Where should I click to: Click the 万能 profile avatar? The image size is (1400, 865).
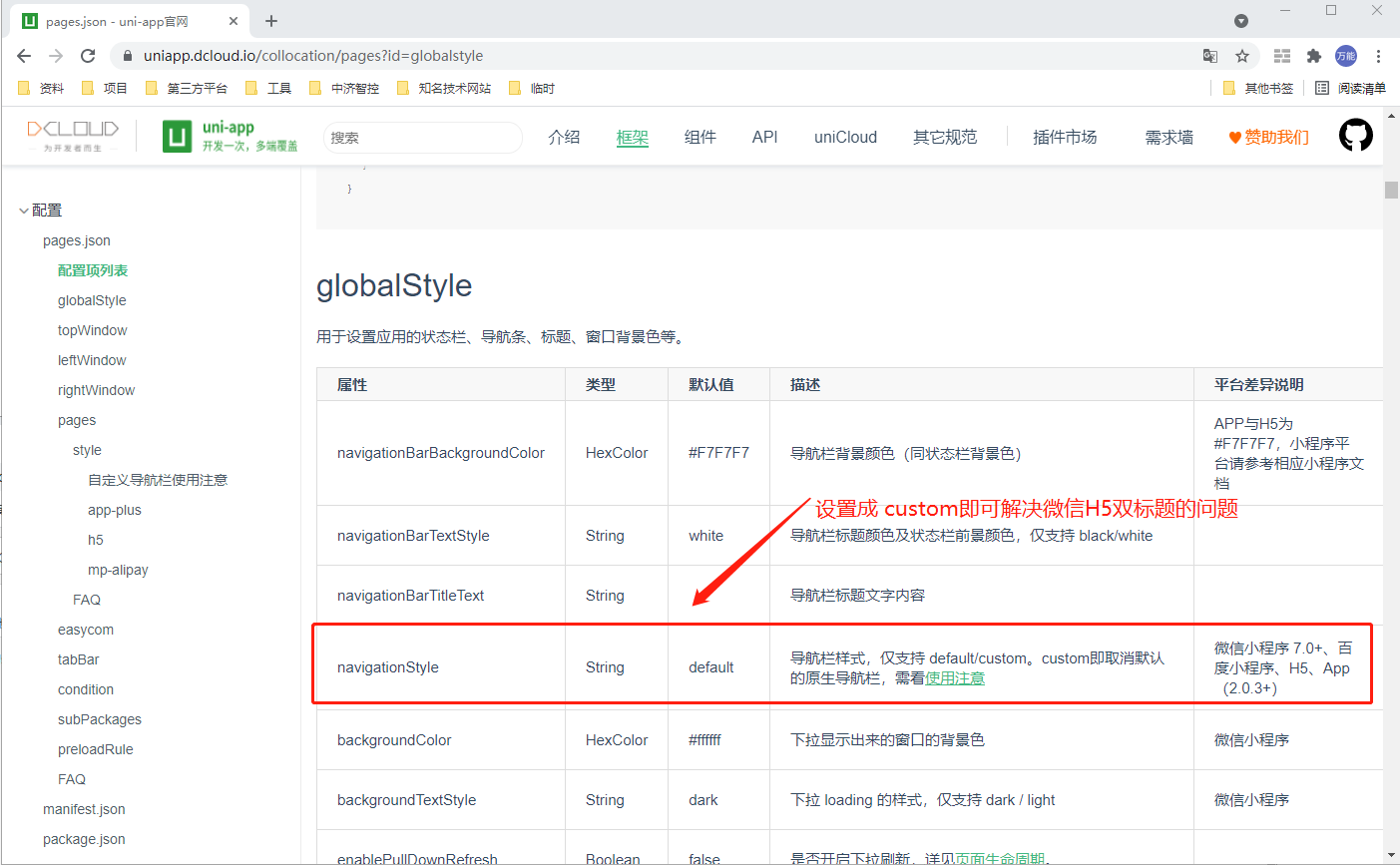click(1346, 55)
